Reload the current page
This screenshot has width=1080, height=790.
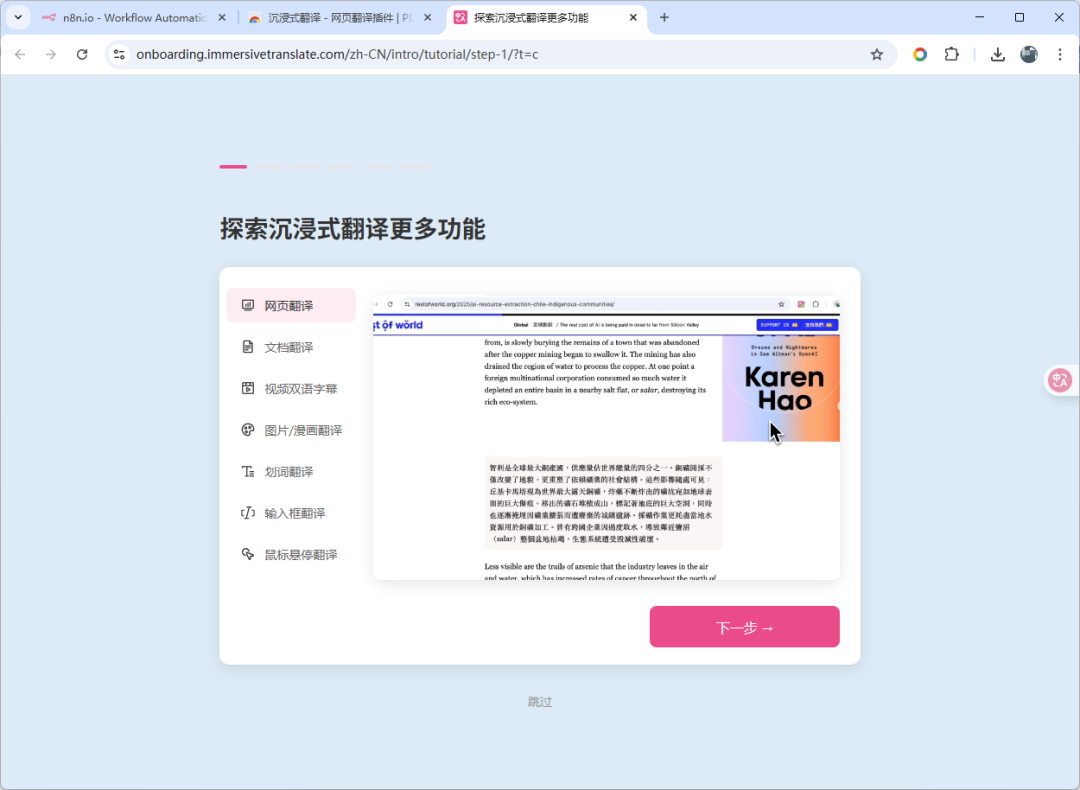82,54
